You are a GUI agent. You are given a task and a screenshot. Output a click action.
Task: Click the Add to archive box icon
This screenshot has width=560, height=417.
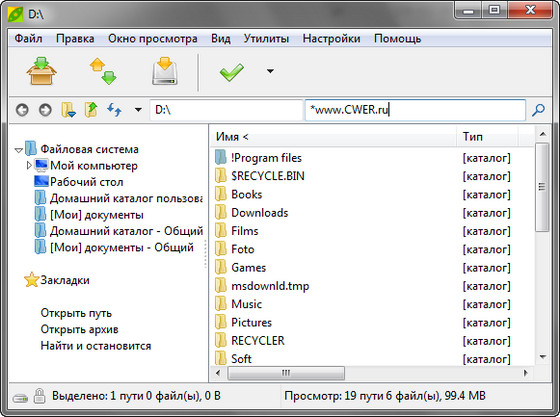point(41,71)
